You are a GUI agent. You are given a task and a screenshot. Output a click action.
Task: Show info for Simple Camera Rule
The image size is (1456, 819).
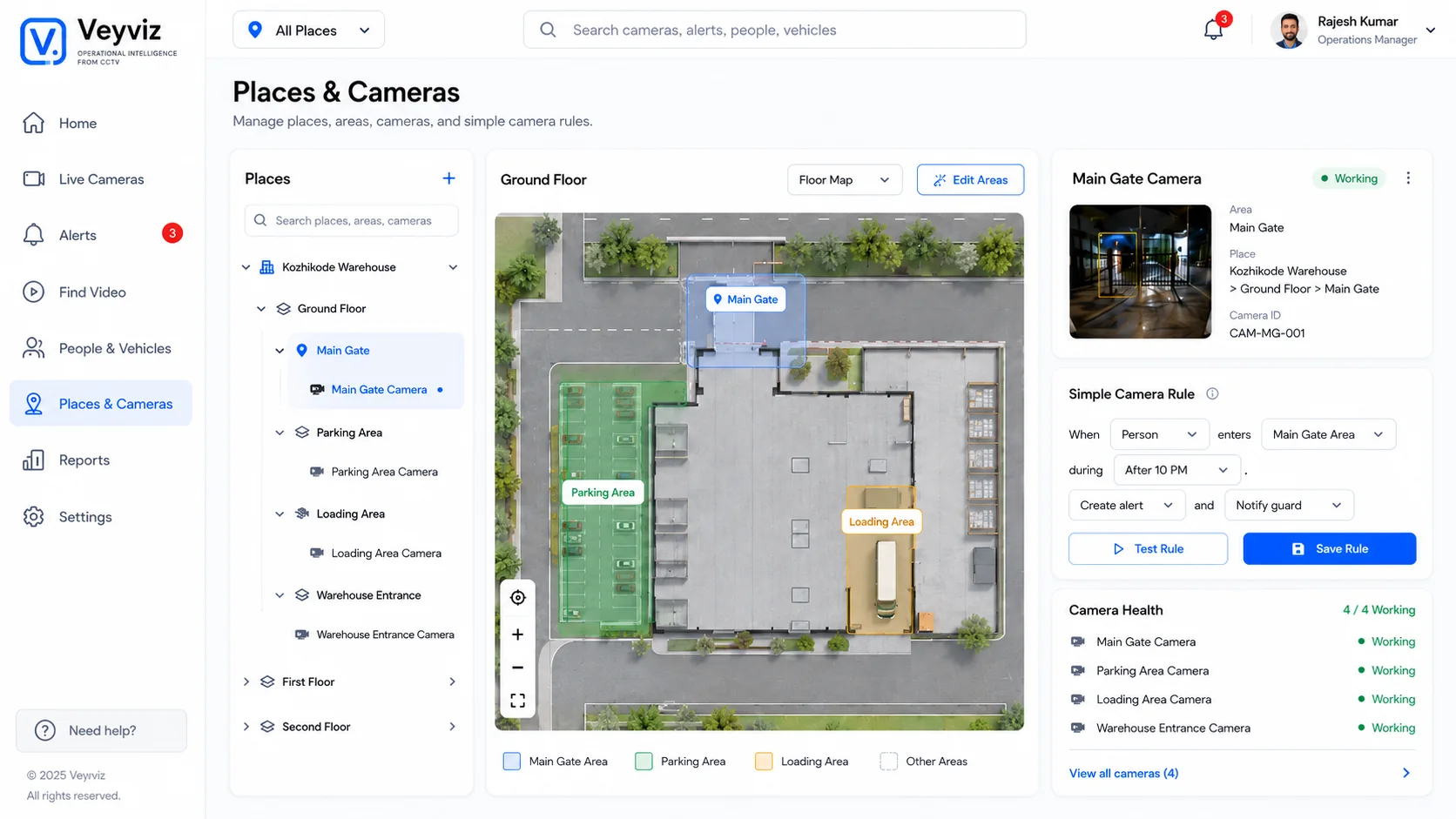pos(1212,393)
